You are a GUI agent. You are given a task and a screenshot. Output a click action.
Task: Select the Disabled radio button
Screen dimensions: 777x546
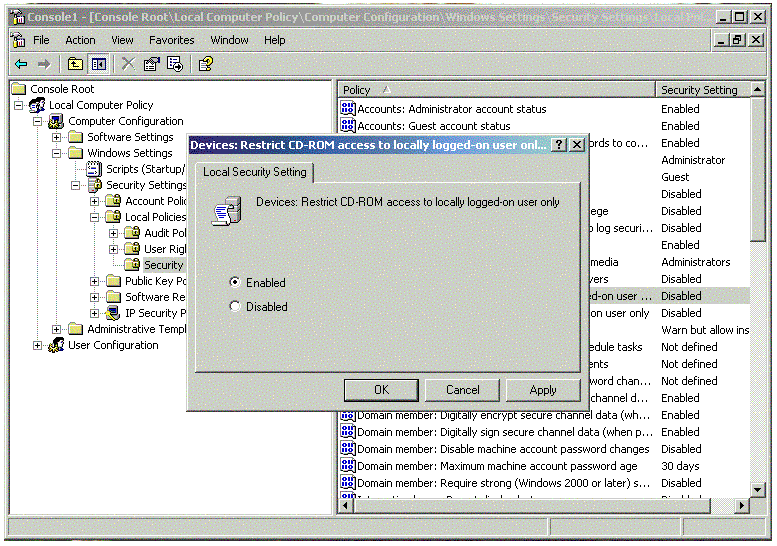[235, 307]
